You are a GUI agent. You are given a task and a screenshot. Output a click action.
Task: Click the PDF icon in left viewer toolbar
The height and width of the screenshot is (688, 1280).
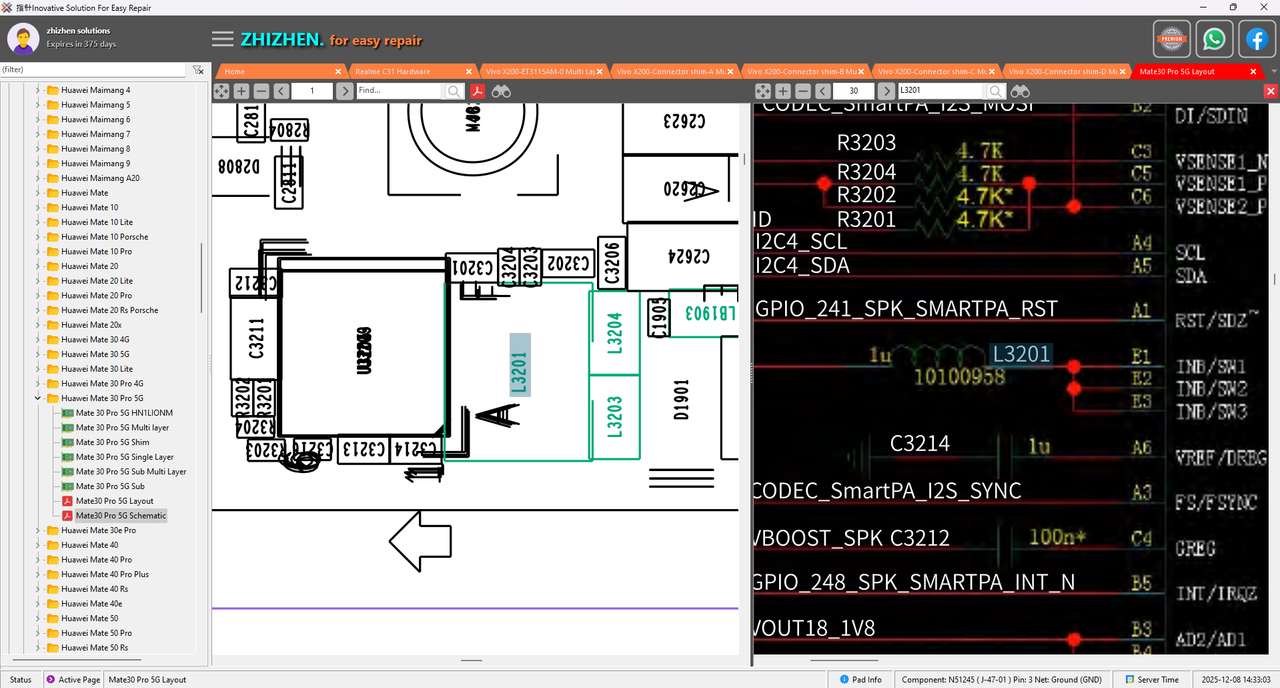click(x=478, y=91)
